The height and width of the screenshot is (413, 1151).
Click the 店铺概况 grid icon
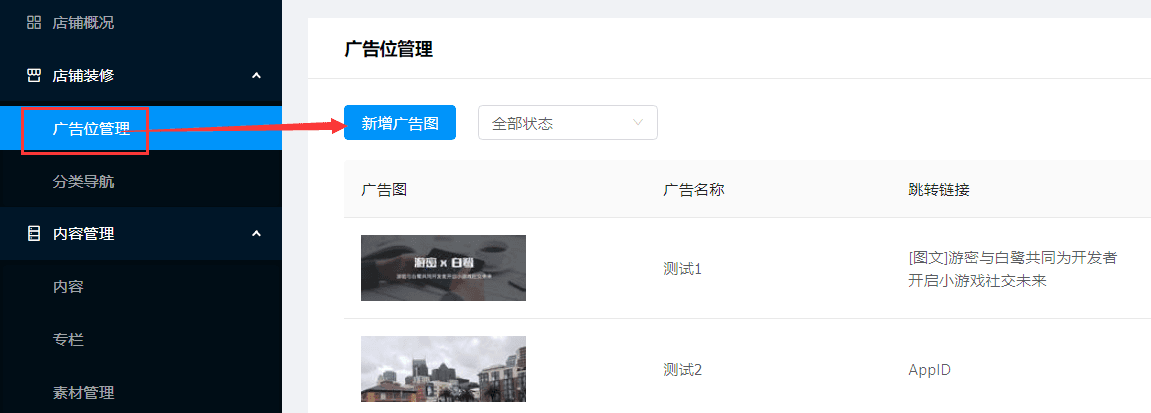click(33, 22)
